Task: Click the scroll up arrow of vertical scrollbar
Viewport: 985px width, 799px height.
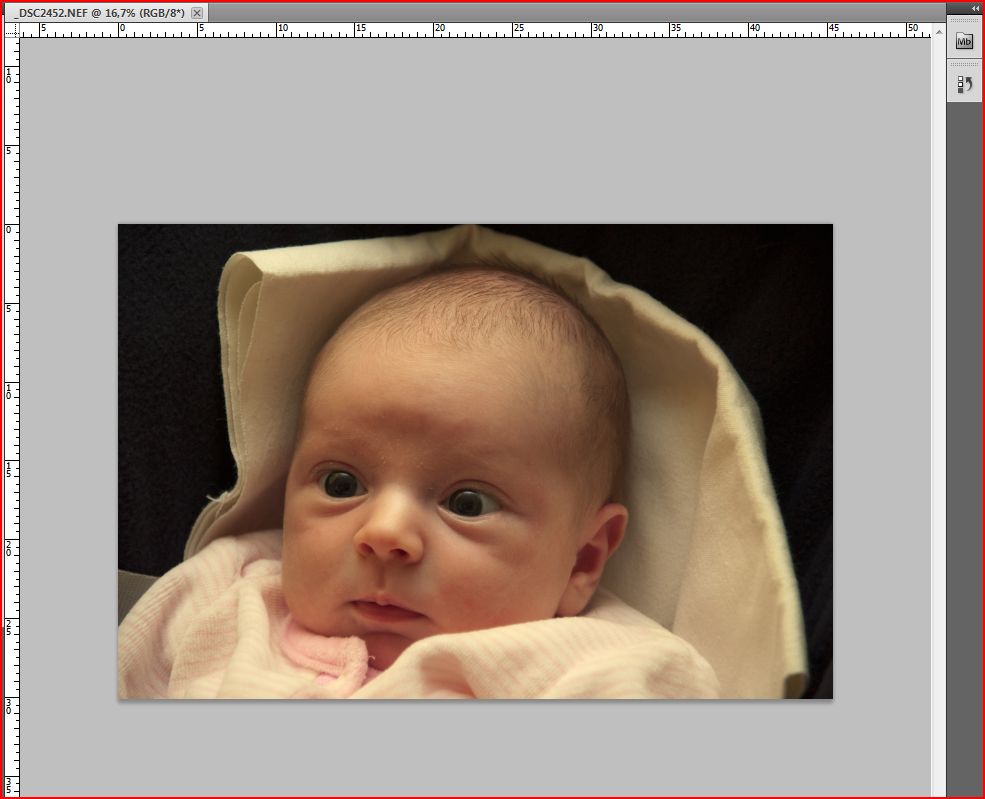Action: click(938, 30)
